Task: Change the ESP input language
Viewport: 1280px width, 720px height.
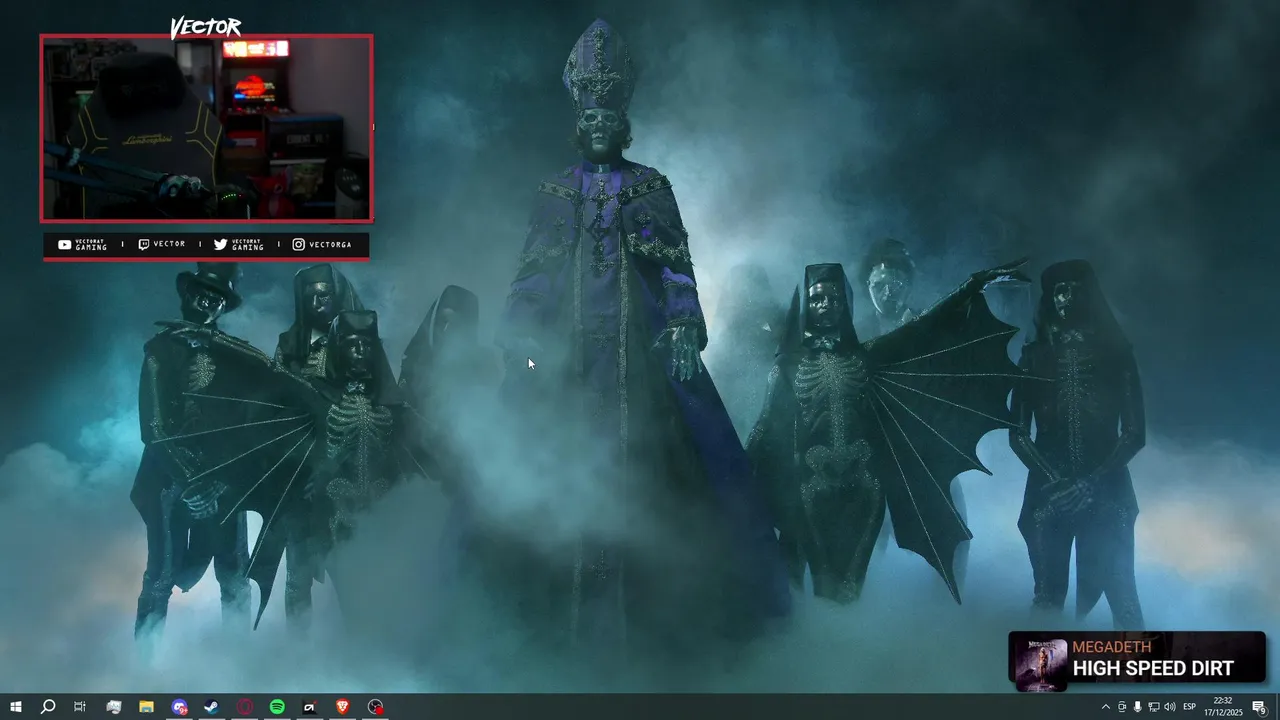Action: point(1189,707)
